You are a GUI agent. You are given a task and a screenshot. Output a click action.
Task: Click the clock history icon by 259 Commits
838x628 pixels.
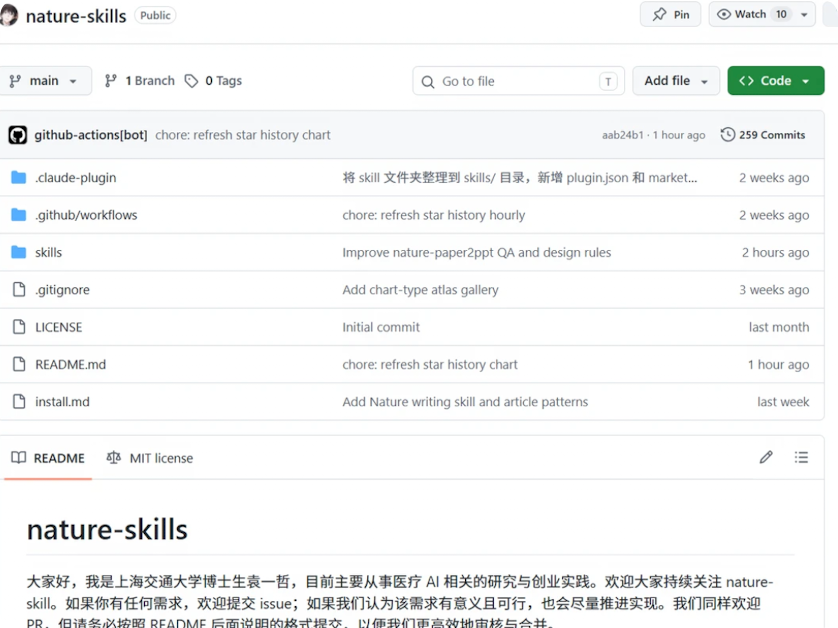click(727, 135)
